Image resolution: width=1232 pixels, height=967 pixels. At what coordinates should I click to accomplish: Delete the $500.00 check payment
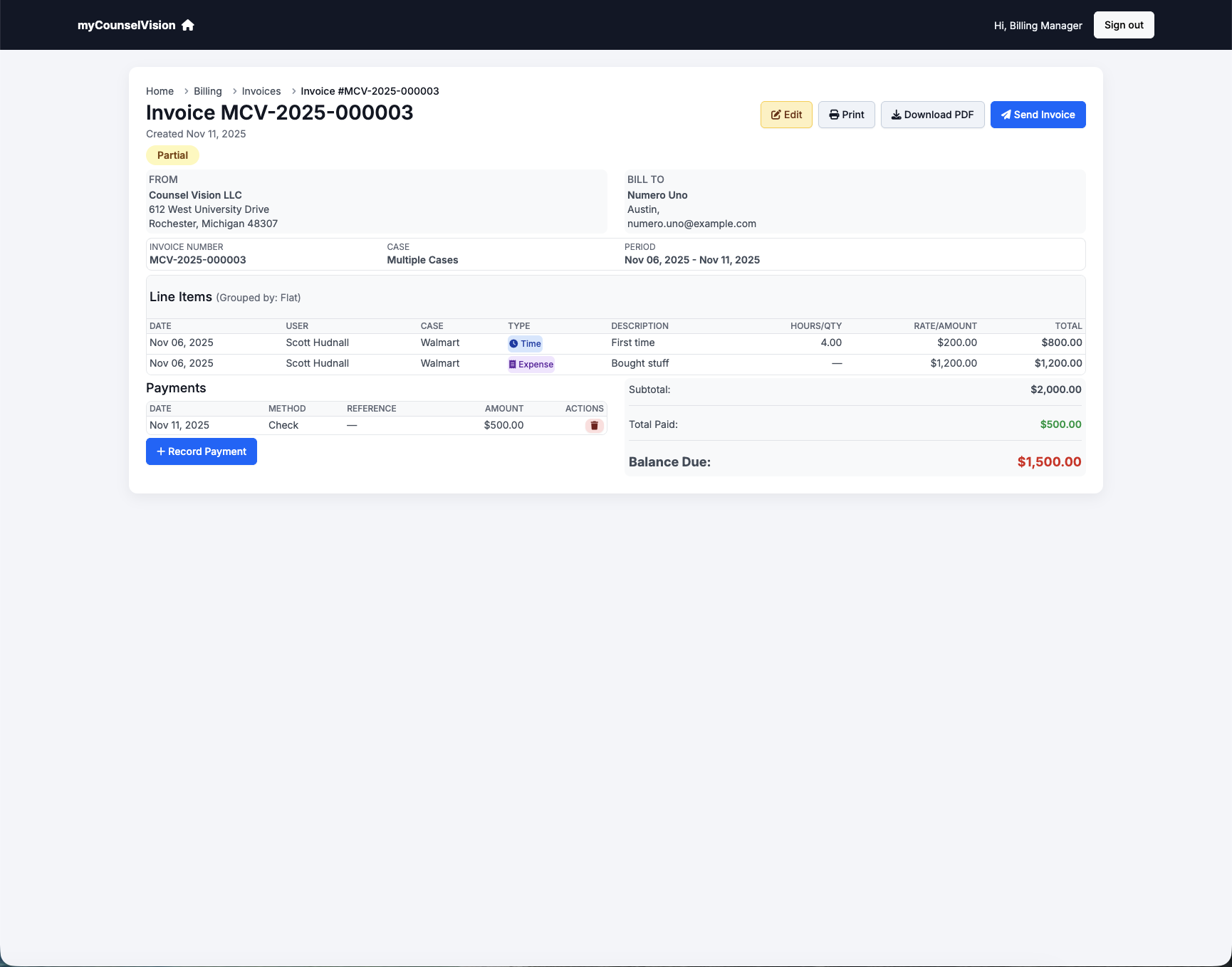[594, 426]
